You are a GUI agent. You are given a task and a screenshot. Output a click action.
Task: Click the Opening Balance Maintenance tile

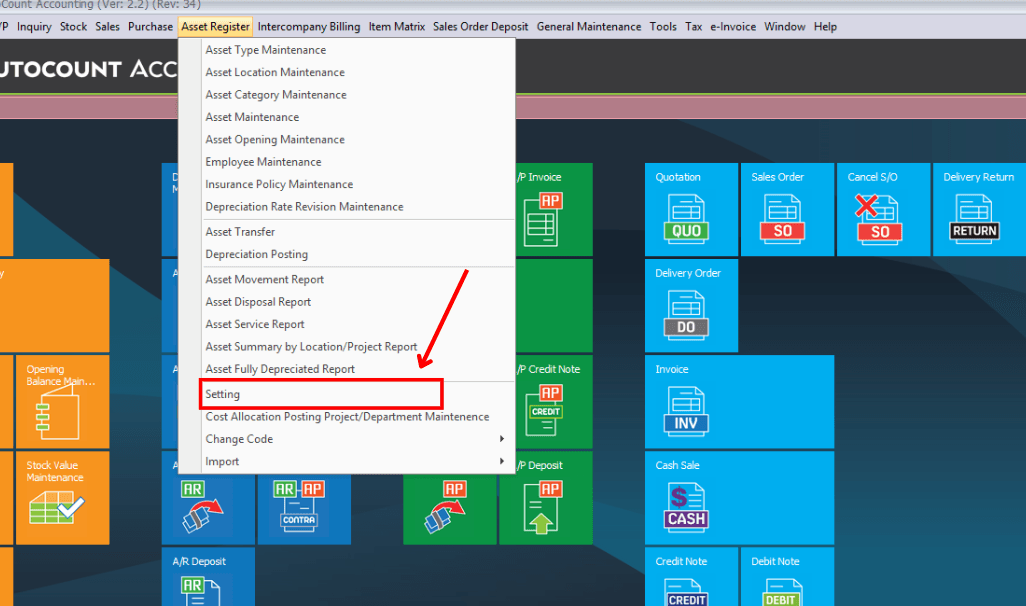(62, 400)
